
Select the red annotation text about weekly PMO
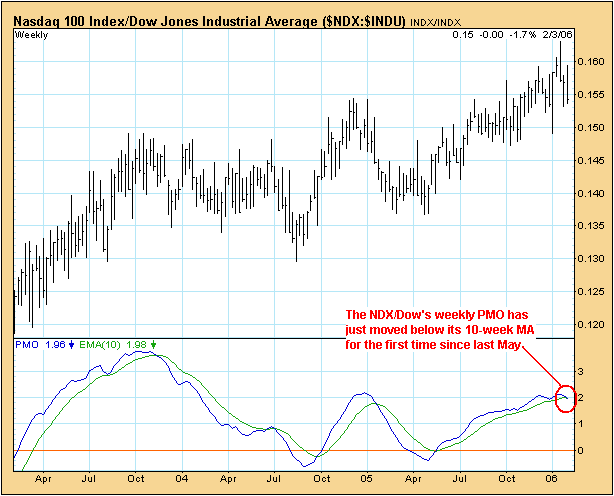tap(457, 318)
